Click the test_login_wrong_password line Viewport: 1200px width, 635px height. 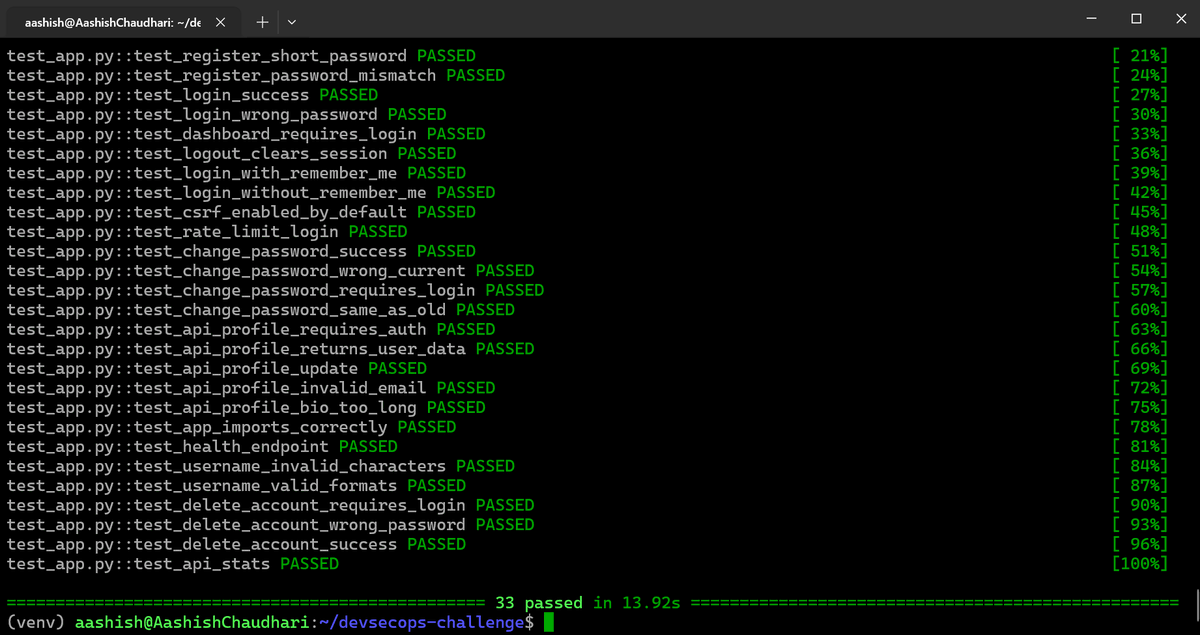tap(227, 114)
